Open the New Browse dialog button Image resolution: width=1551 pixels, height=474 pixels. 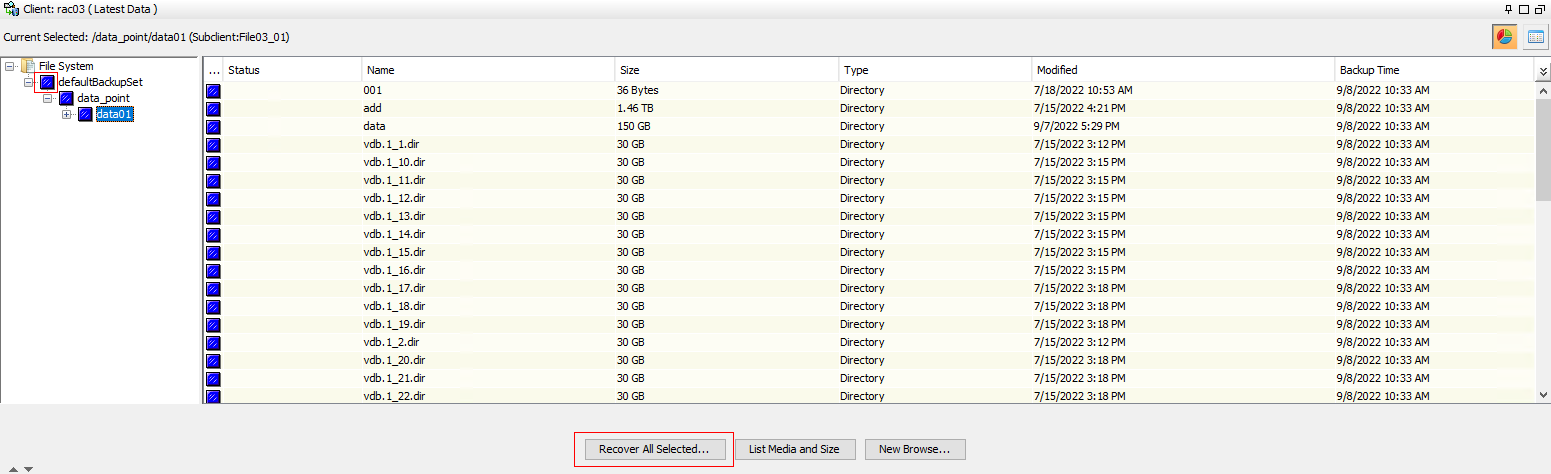(915, 449)
